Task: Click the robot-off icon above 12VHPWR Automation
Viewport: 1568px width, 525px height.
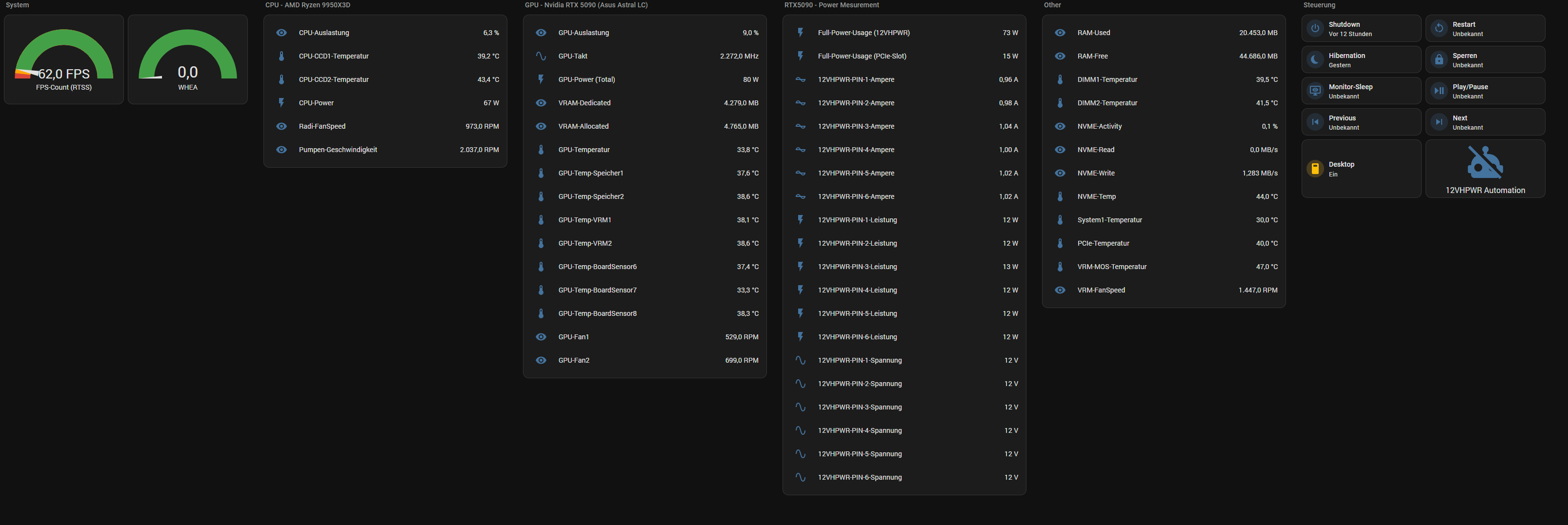Action: [1485, 162]
